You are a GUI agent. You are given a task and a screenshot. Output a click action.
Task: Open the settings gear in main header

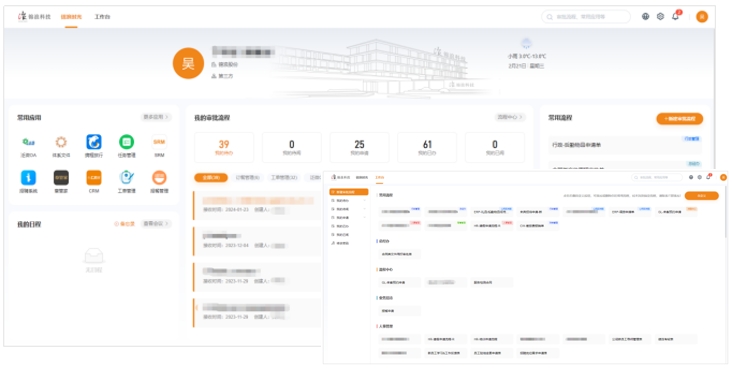point(660,16)
